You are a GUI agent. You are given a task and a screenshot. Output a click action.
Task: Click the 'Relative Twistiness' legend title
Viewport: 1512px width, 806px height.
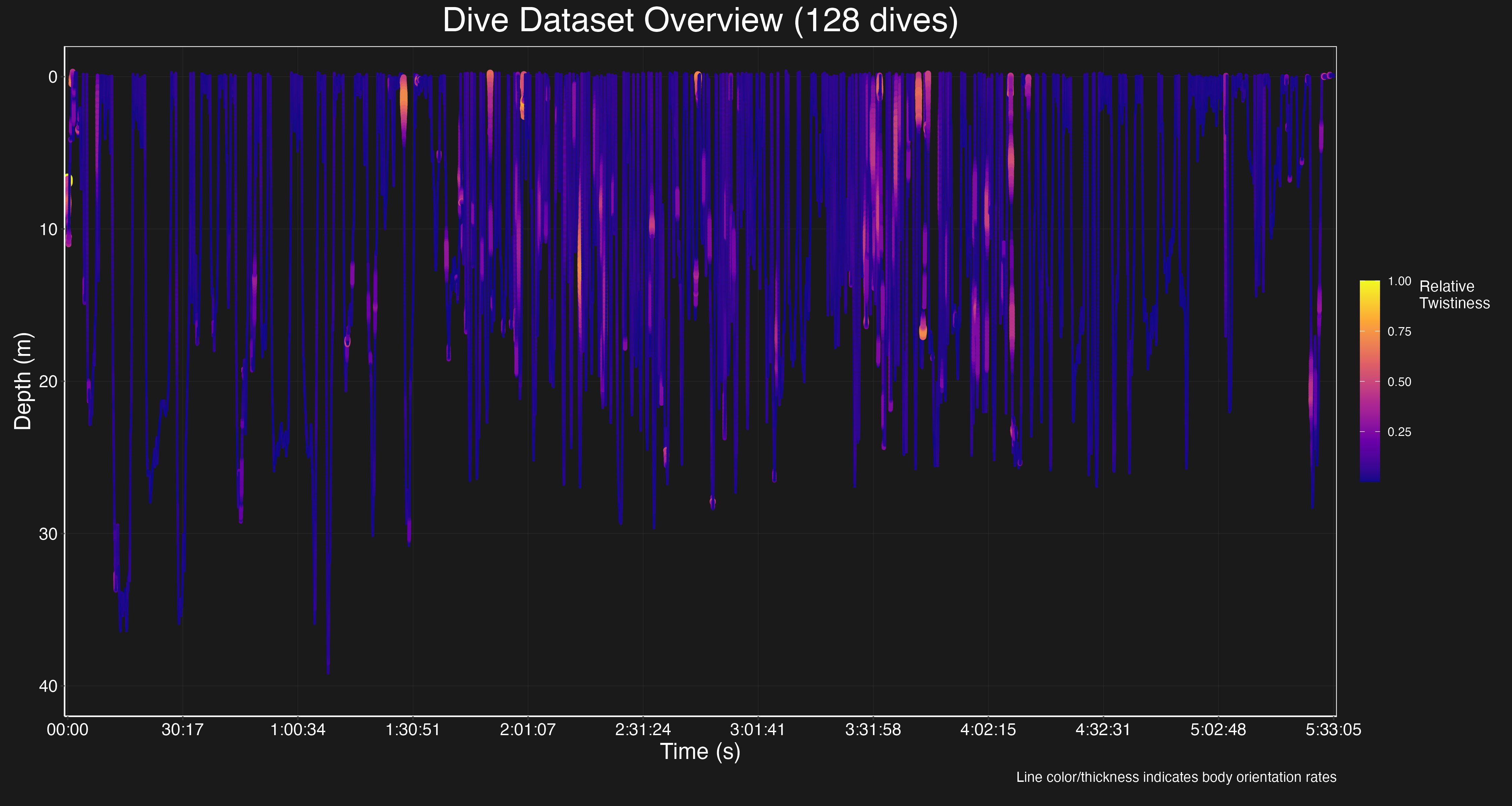click(1454, 295)
